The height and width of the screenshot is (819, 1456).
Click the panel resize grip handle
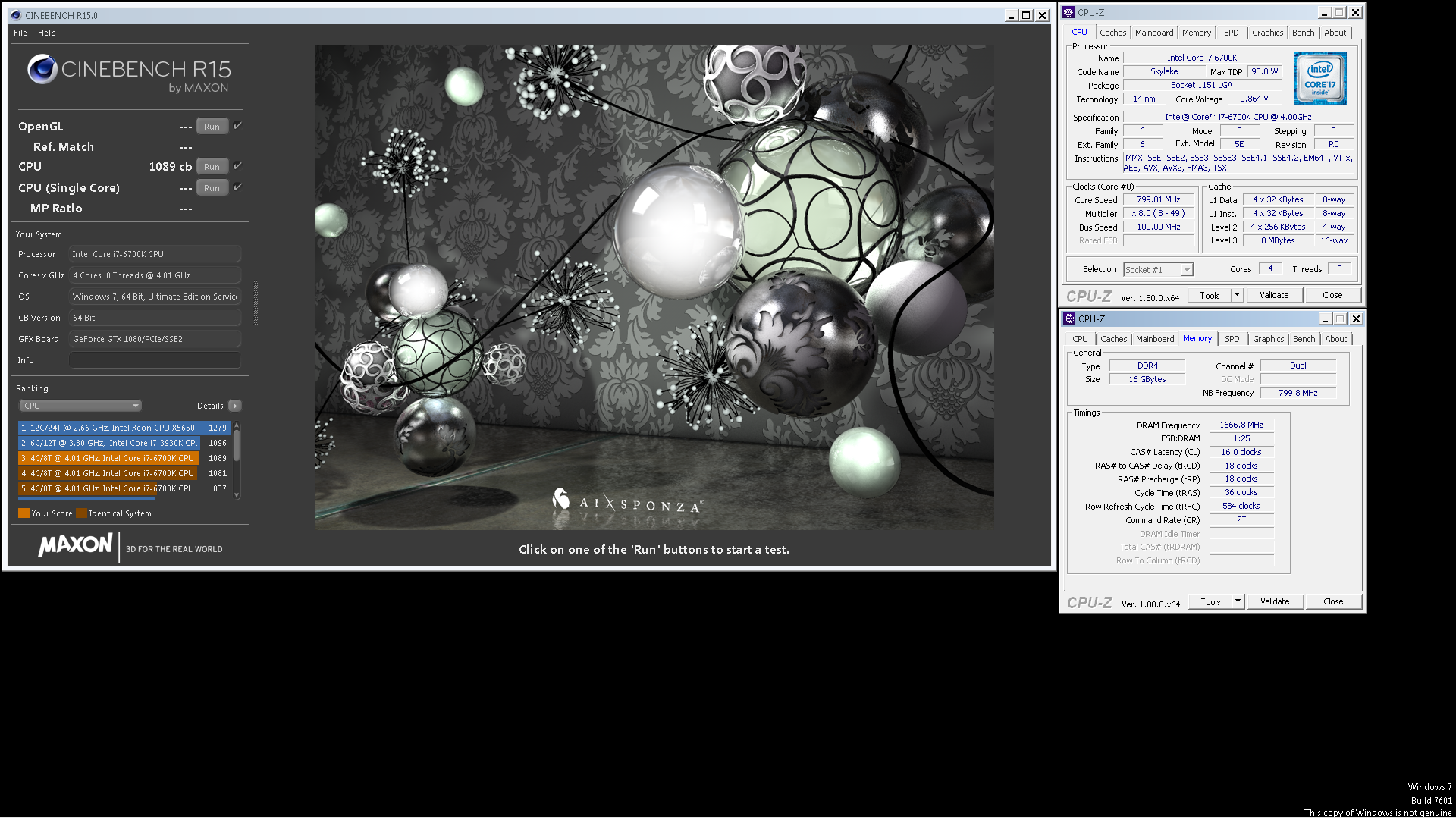[x=256, y=303]
